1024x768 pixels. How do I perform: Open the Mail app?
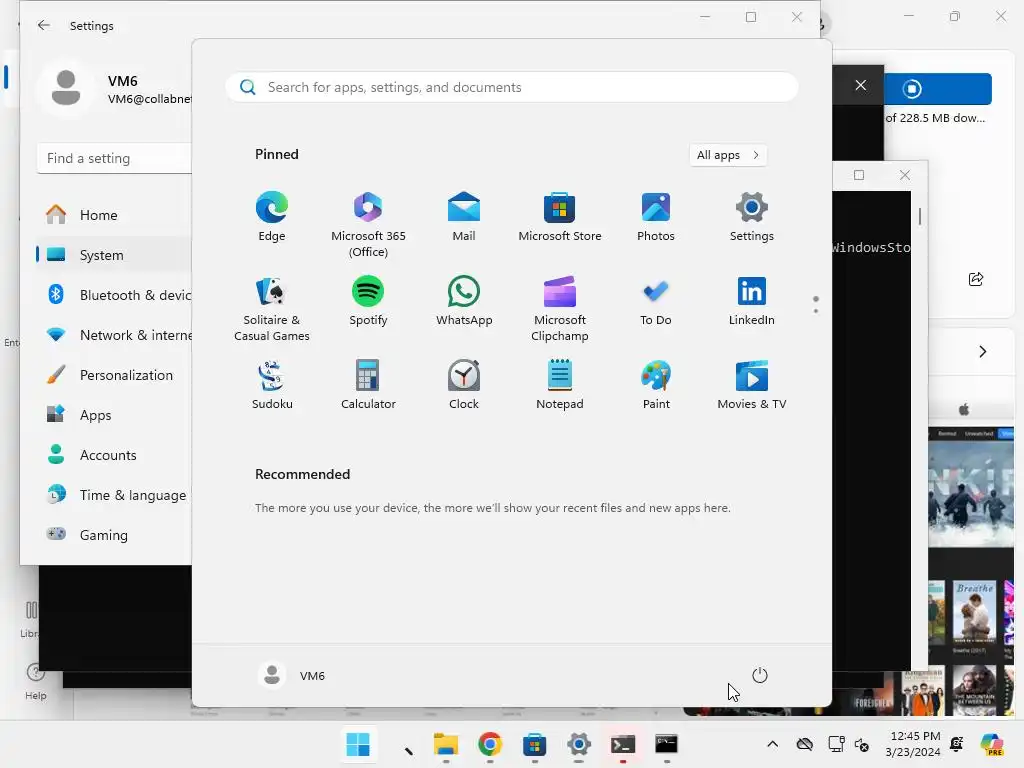(464, 217)
